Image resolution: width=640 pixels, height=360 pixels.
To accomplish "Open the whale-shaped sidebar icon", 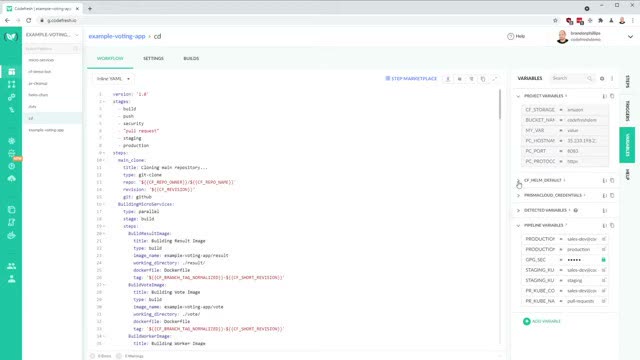I will click(x=11, y=235).
